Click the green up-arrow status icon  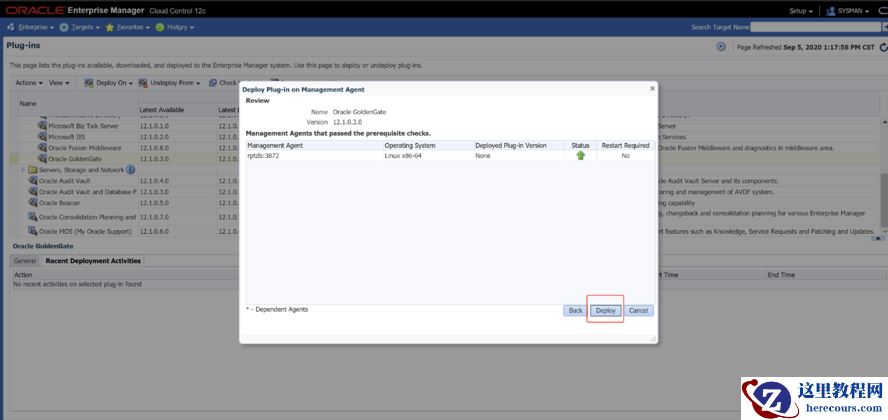(x=580, y=156)
